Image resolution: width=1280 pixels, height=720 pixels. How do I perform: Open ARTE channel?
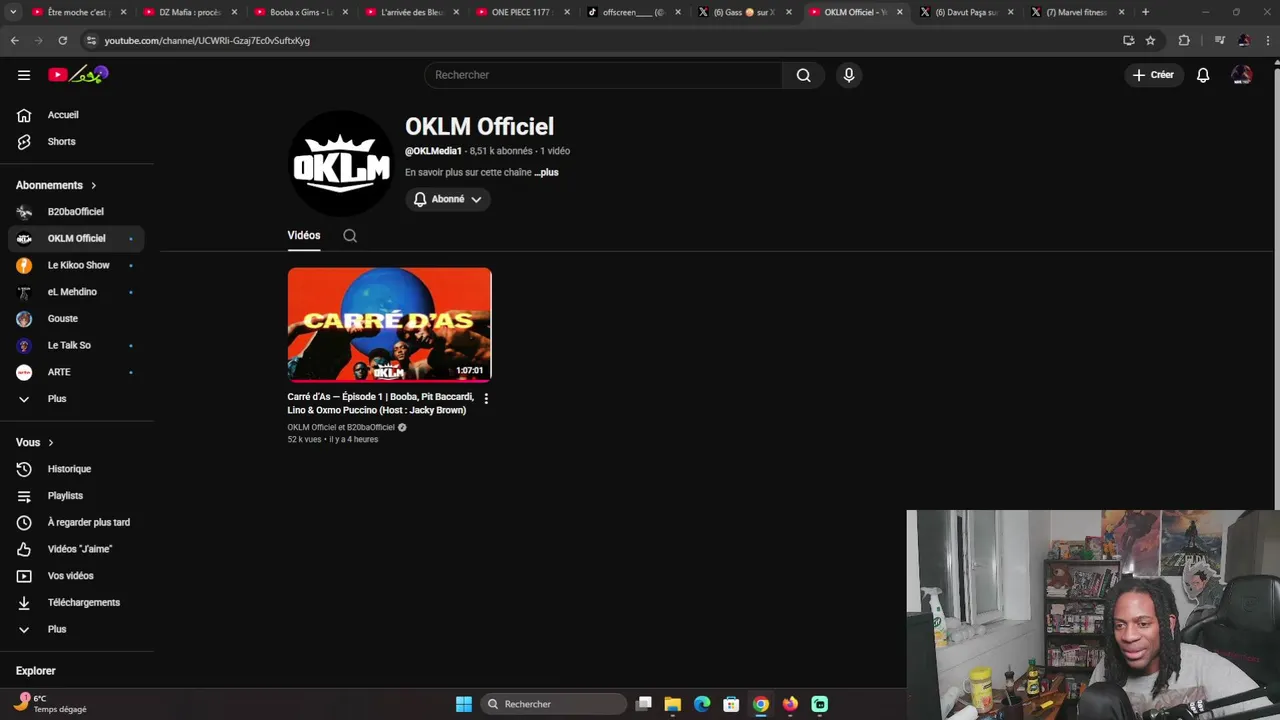[x=77, y=372]
